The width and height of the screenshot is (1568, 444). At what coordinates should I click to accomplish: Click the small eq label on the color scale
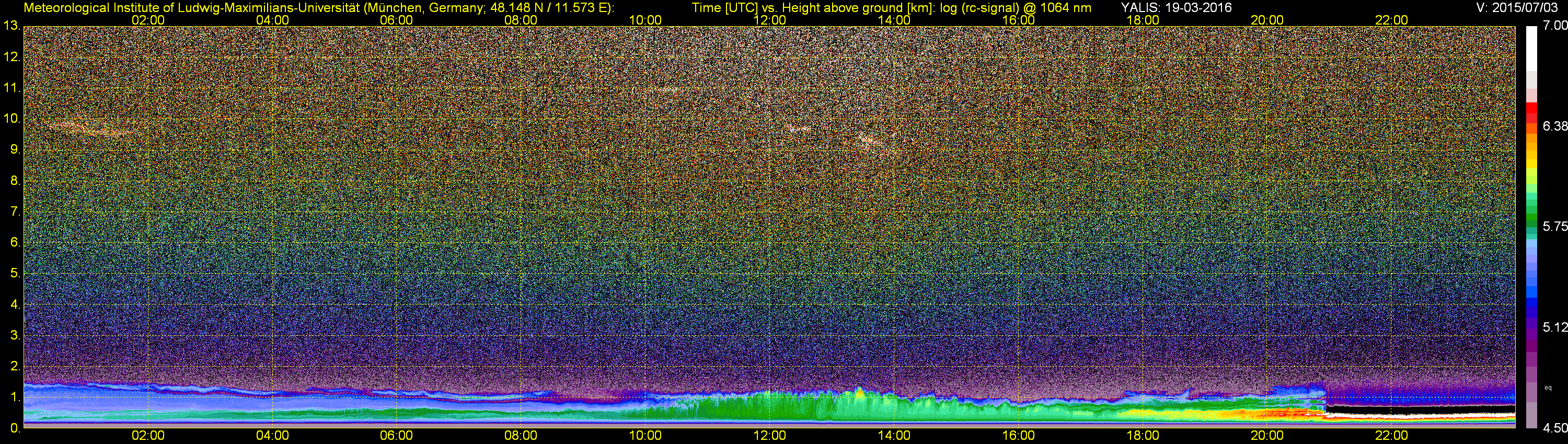click(x=1548, y=388)
